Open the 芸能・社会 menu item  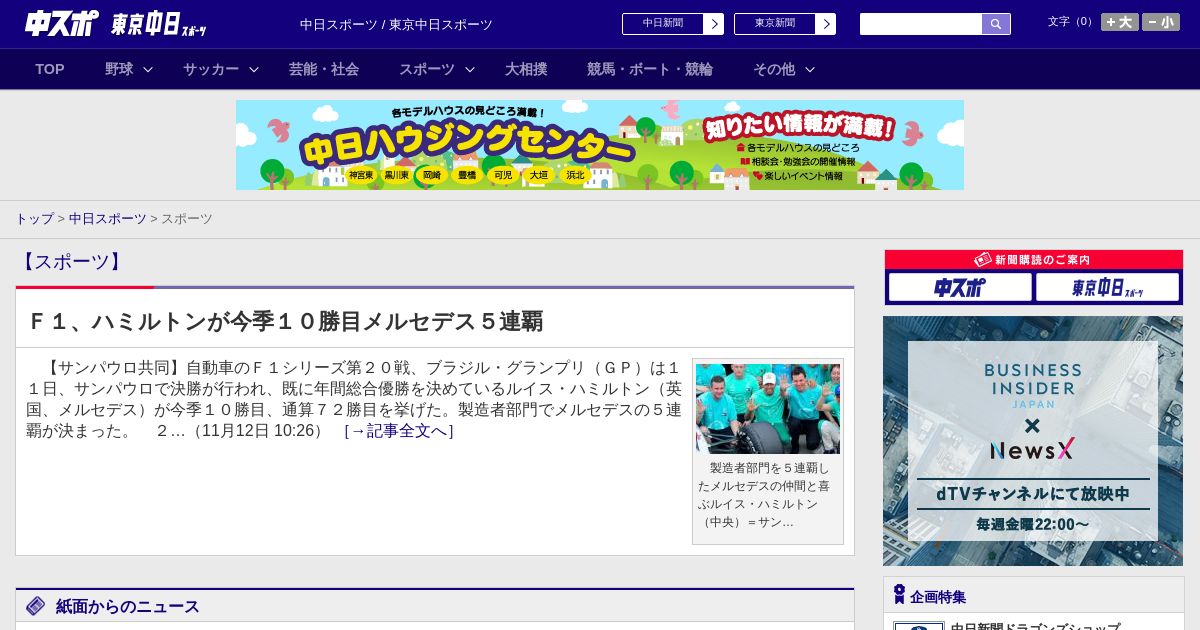pos(324,69)
